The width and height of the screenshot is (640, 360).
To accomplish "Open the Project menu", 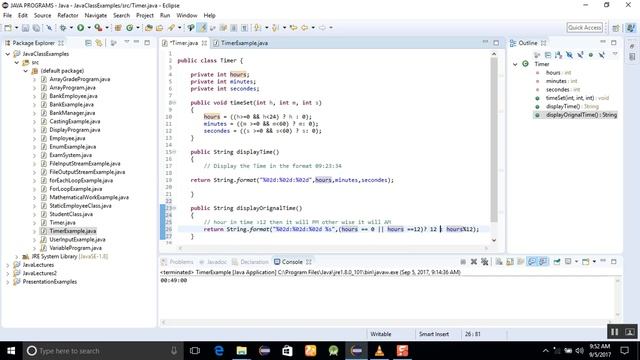I will [x=145, y=16].
